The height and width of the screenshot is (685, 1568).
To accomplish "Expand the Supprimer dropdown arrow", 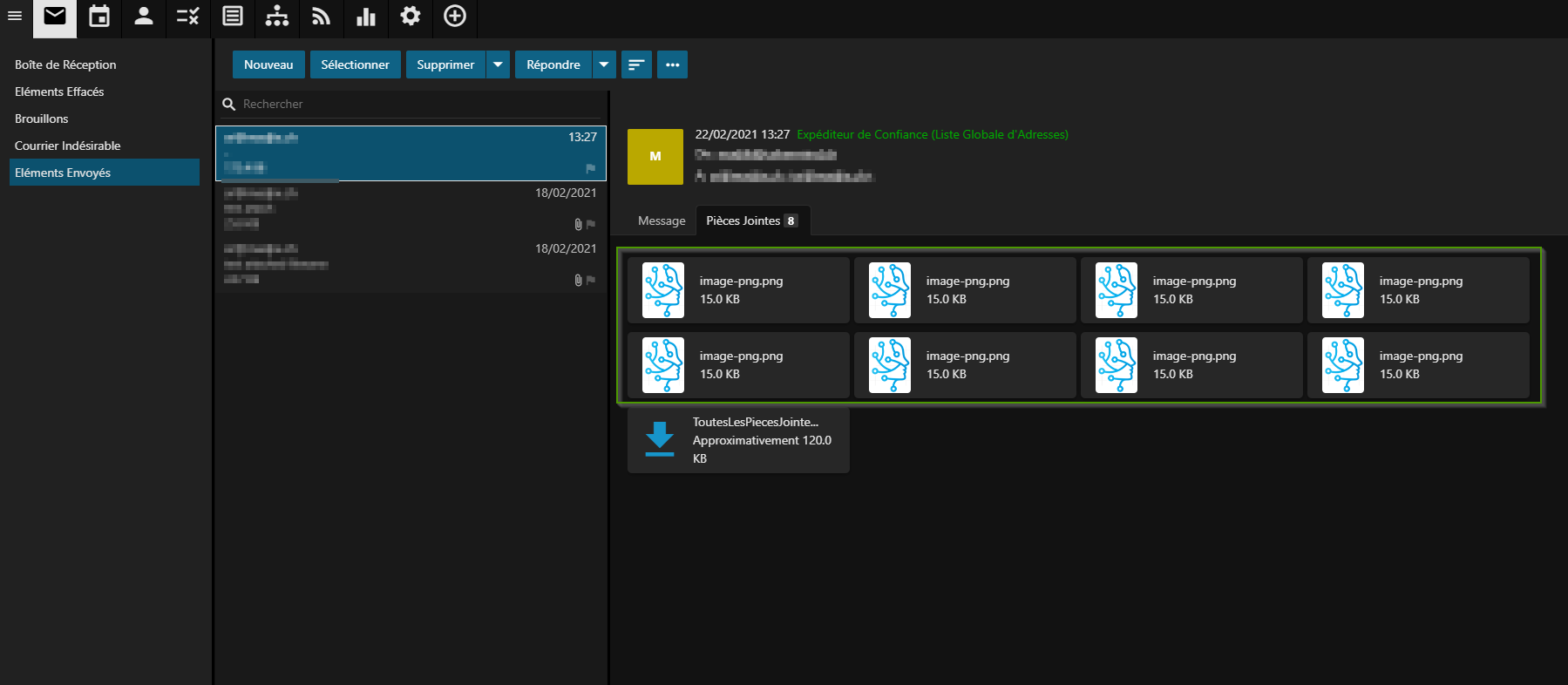I will (x=498, y=64).
